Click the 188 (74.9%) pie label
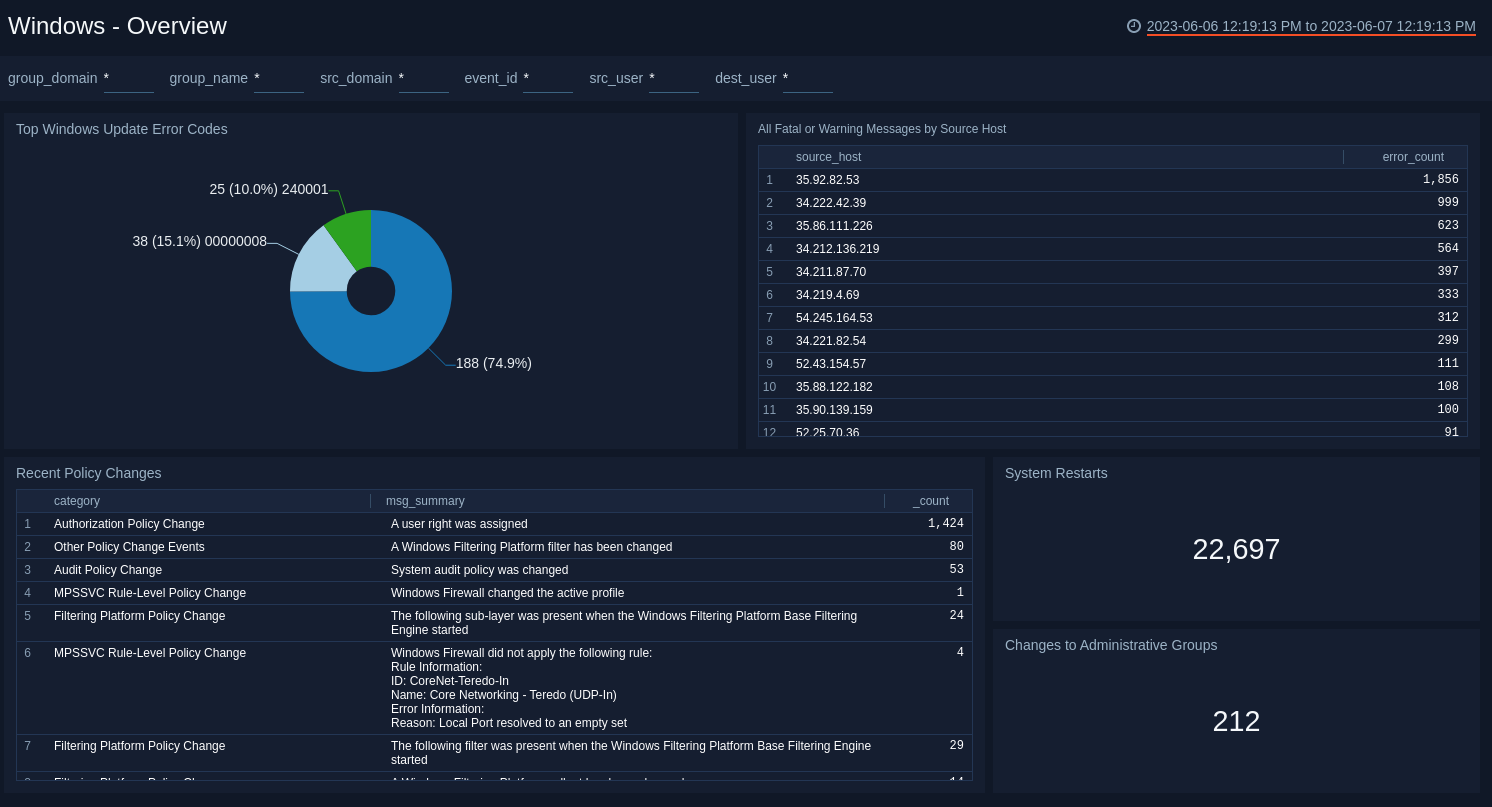Image resolution: width=1492 pixels, height=807 pixels. point(494,363)
